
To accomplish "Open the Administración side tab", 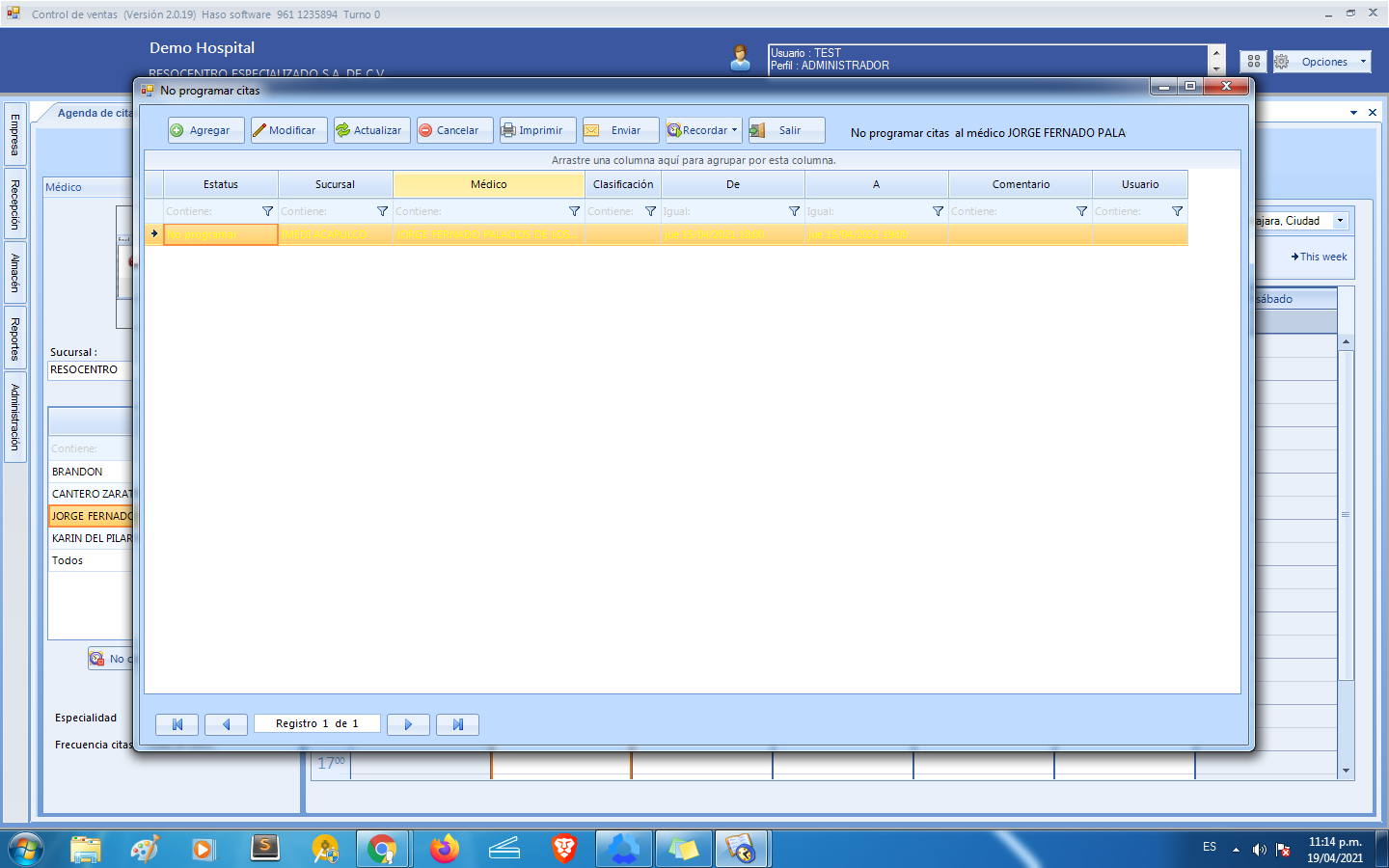I will [15, 418].
